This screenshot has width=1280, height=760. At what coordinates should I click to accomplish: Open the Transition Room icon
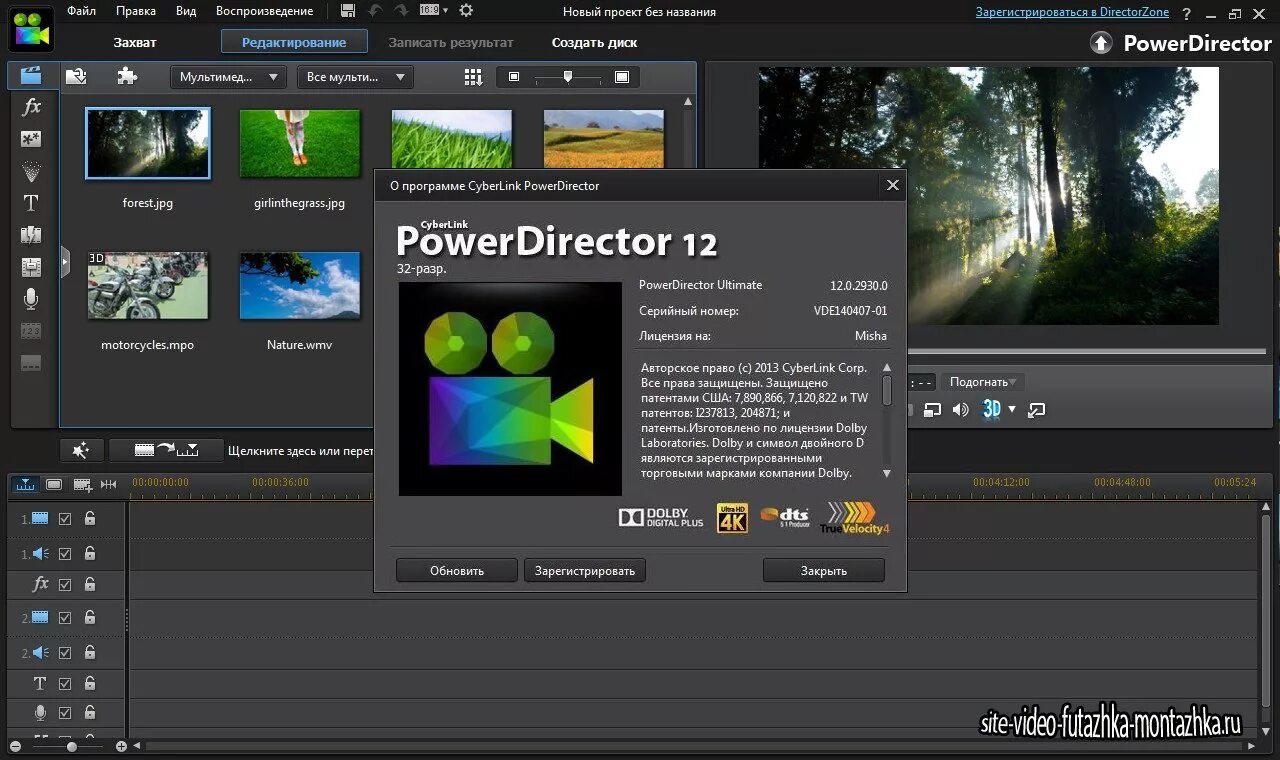pos(31,235)
